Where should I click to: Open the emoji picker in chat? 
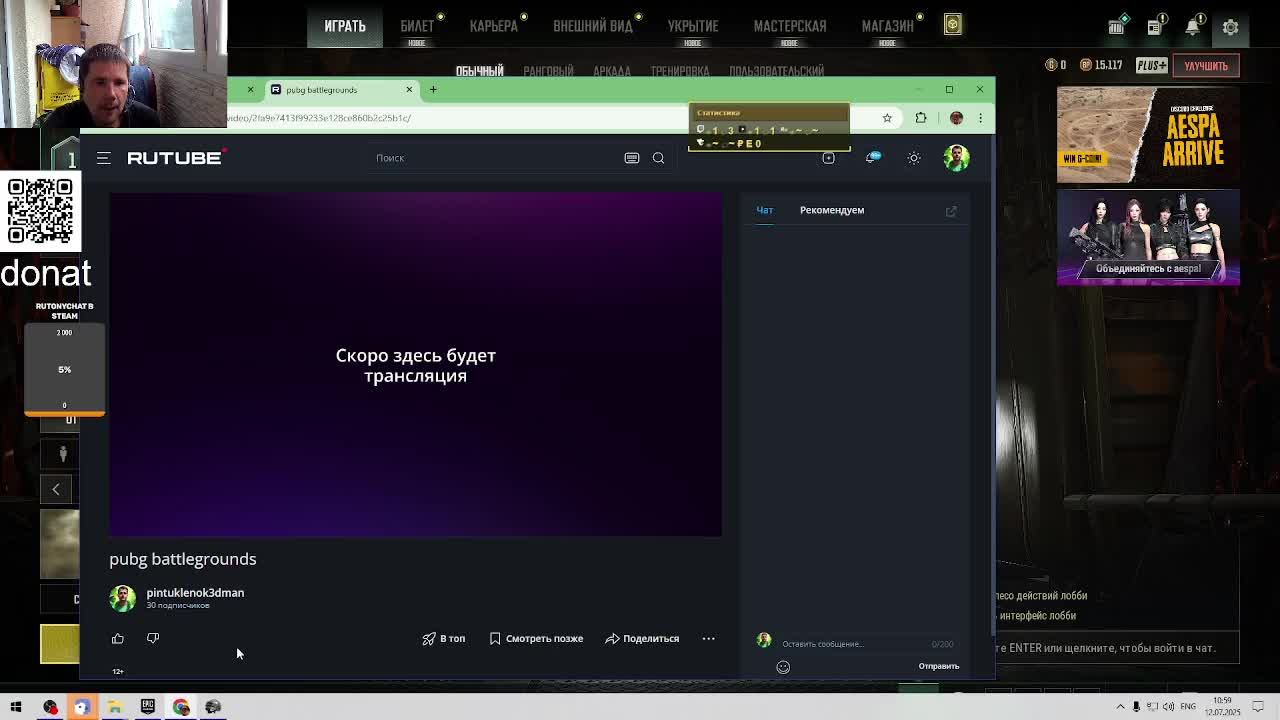click(x=783, y=667)
